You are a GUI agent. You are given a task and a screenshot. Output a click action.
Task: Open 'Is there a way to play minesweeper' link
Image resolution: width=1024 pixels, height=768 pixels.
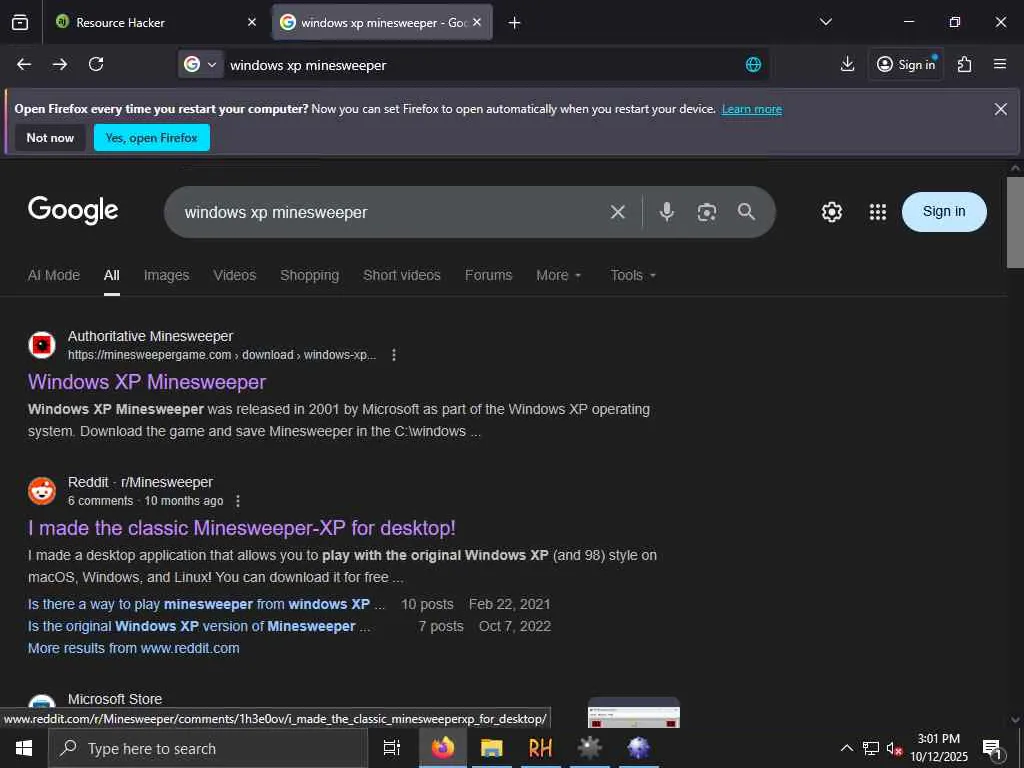coord(206,604)
